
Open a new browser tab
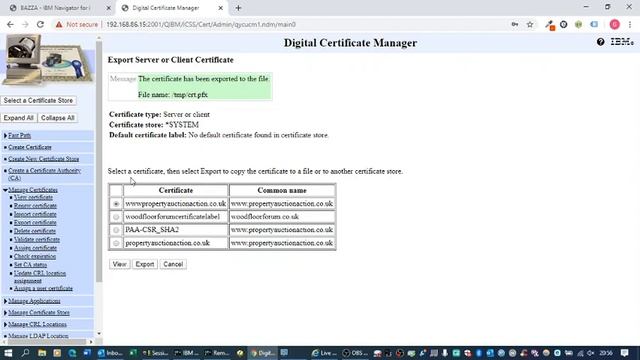coord(238,8)
